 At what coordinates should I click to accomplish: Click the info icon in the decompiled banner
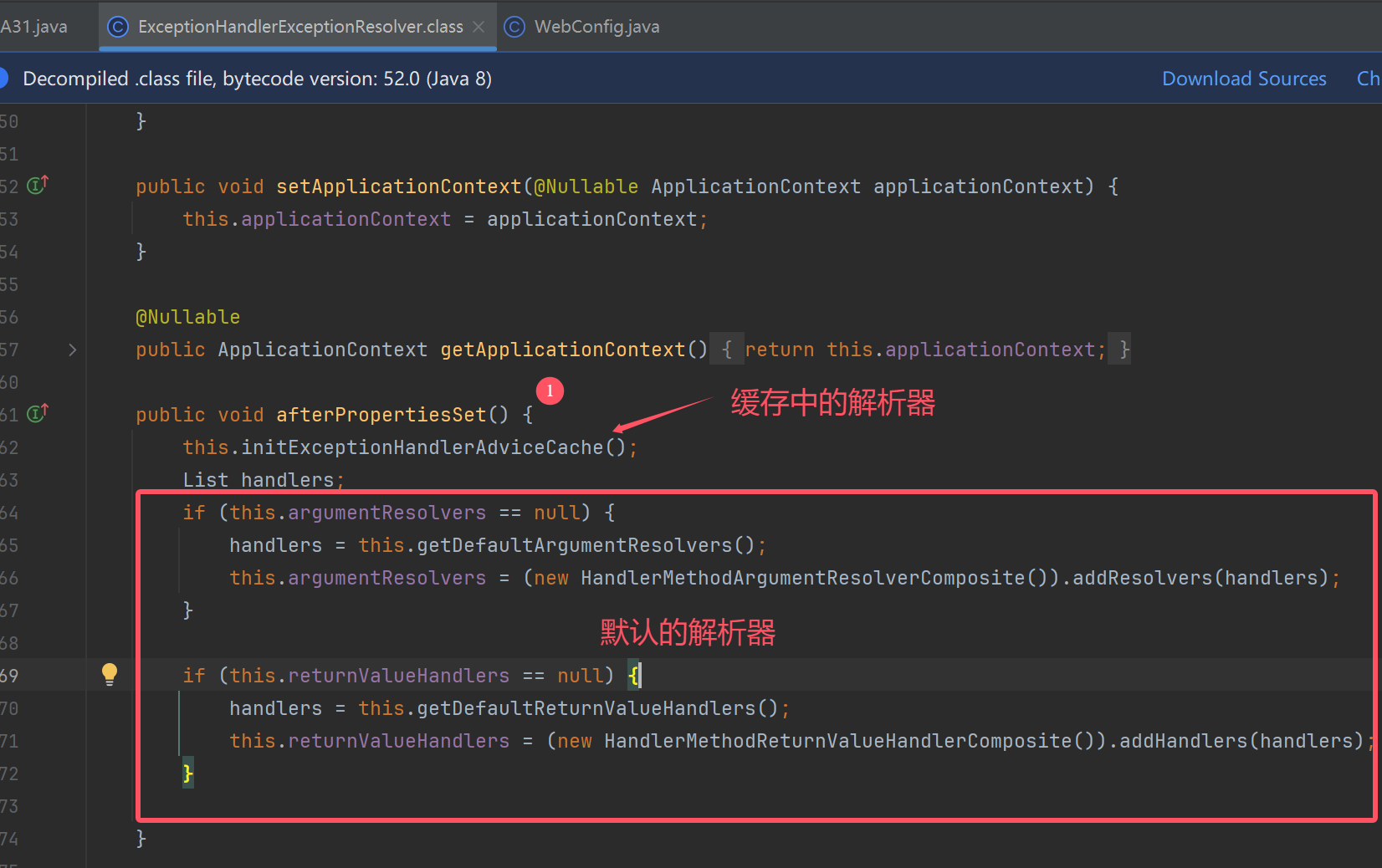click(x=3, y=79)
